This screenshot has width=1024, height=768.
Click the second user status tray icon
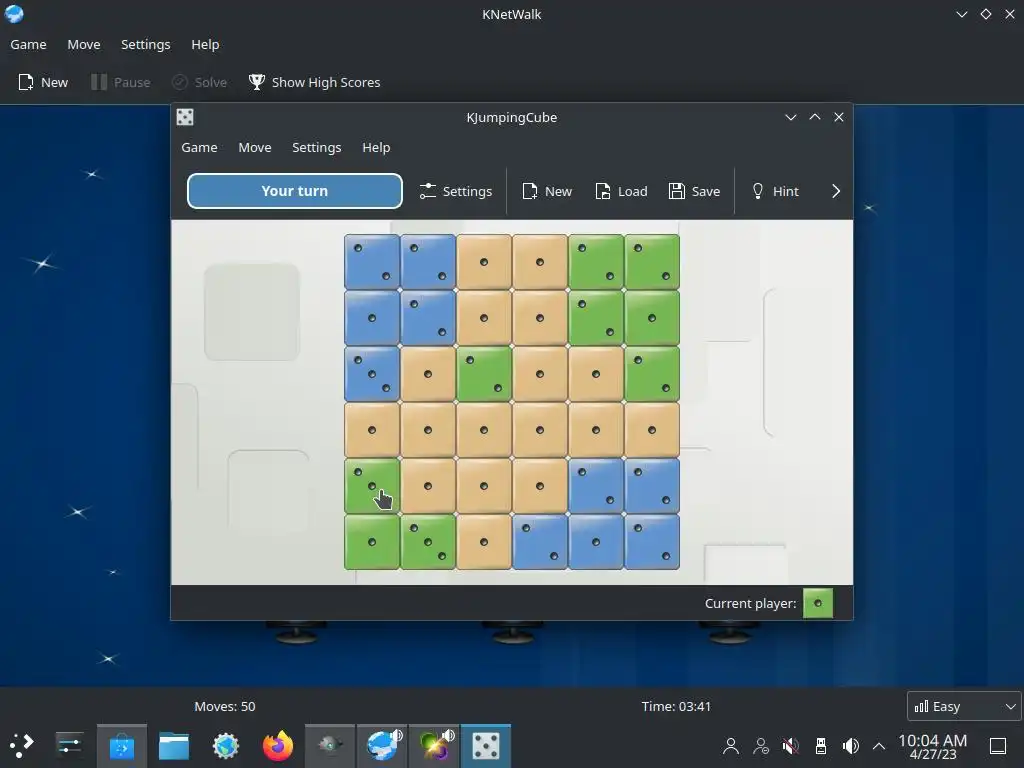(x=761, y=746)
